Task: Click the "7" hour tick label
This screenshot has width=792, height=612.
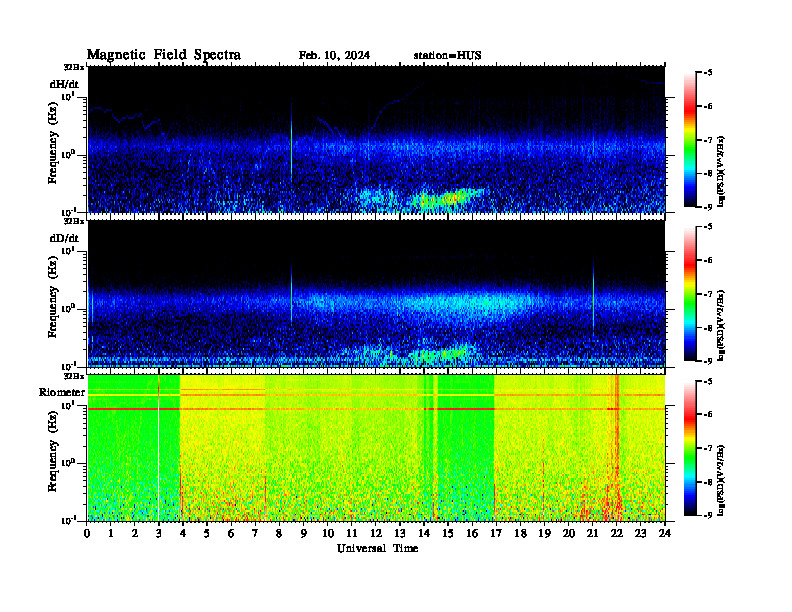Action: (x=255, y=533)
